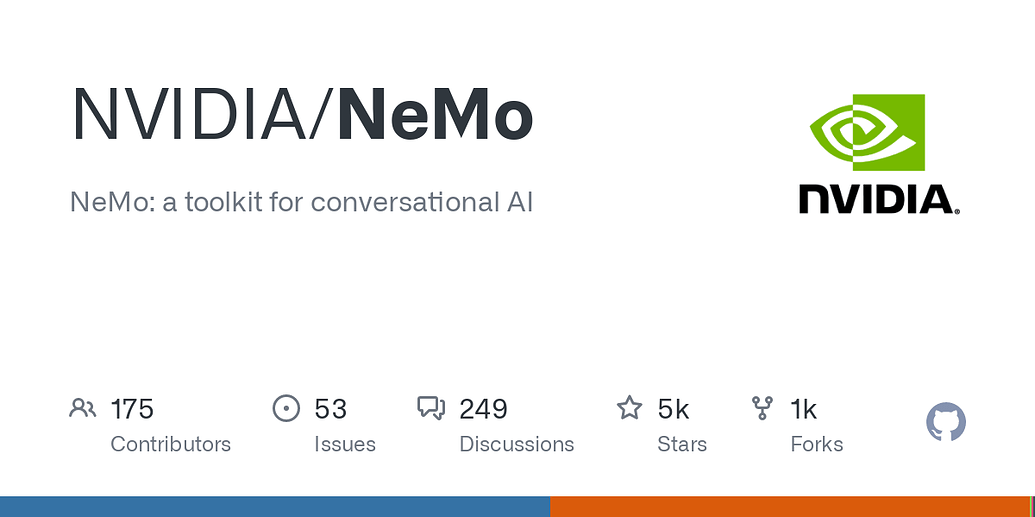
Task: Click the 249 discussions count
Action: point(483,409)
